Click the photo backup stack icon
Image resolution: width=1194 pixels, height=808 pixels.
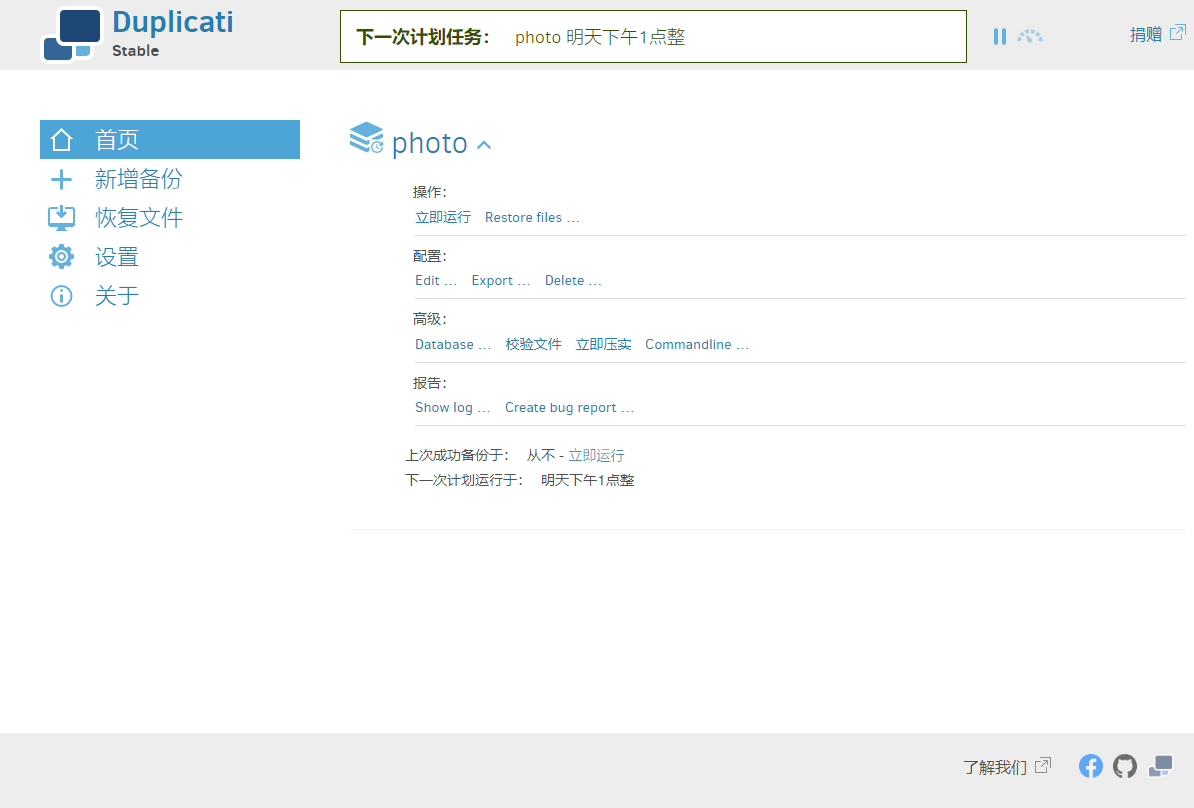click(366, 138)
